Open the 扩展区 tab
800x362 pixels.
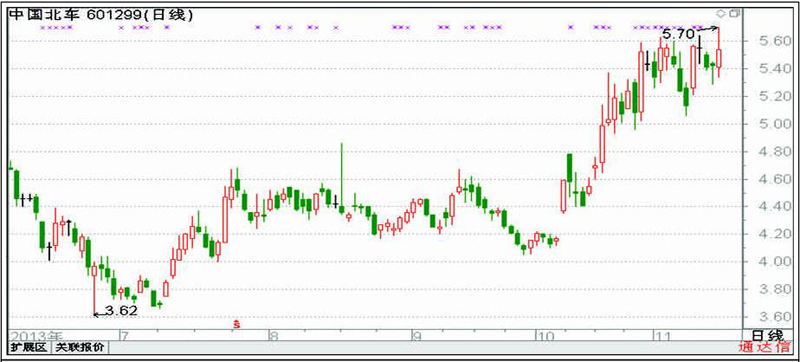coord(29,348)
